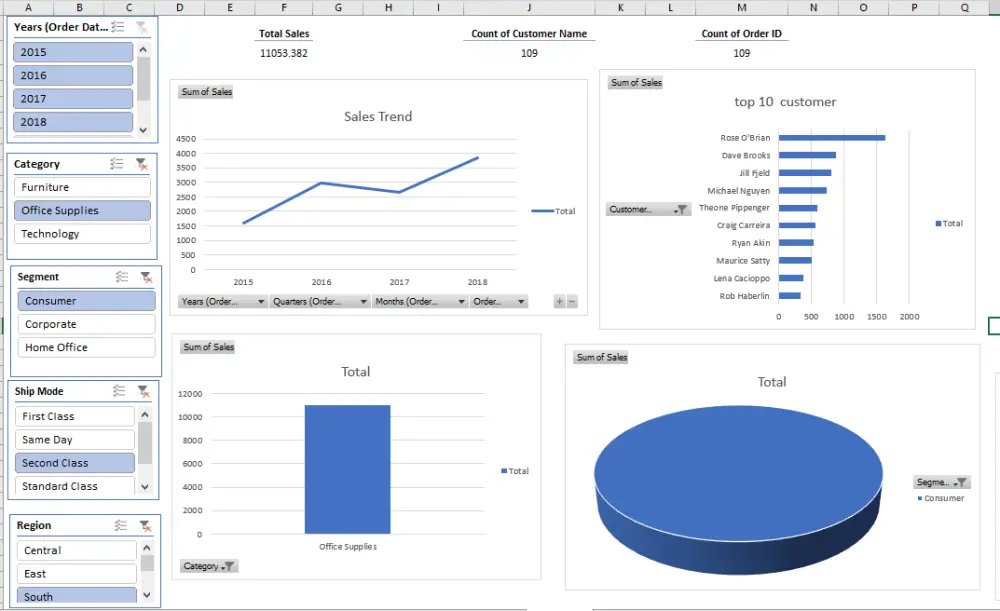
Task: Click Sum of Sales button on pie chart
Action: click(x=600, y=355)
